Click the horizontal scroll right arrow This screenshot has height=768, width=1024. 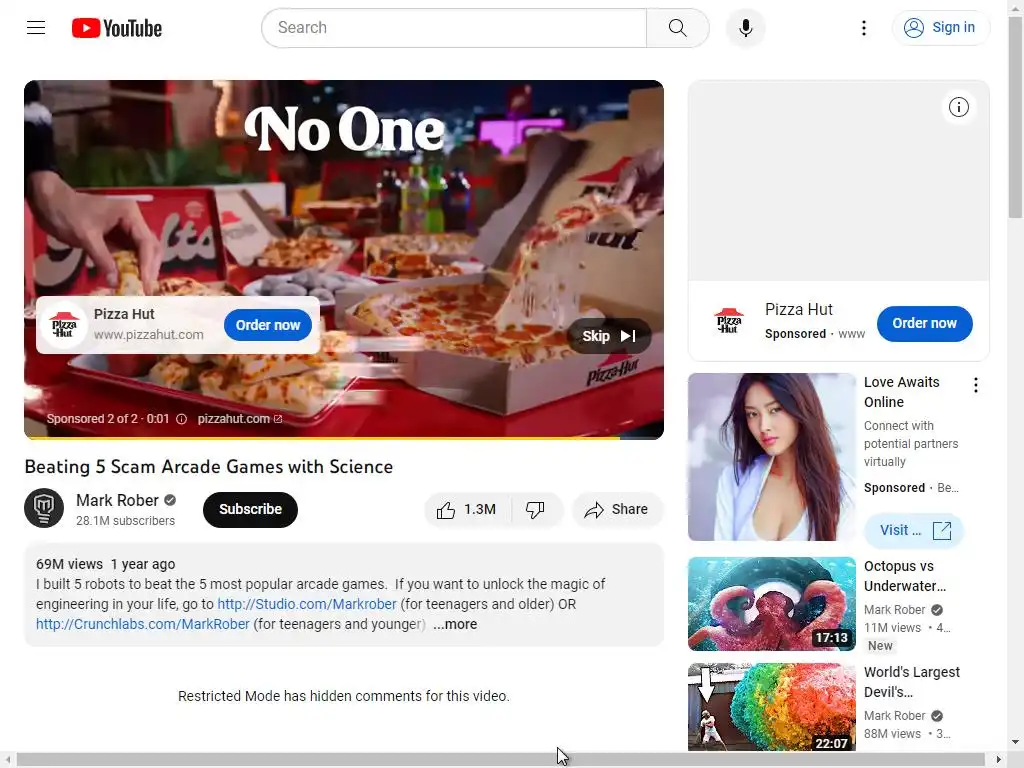[998, 760]
